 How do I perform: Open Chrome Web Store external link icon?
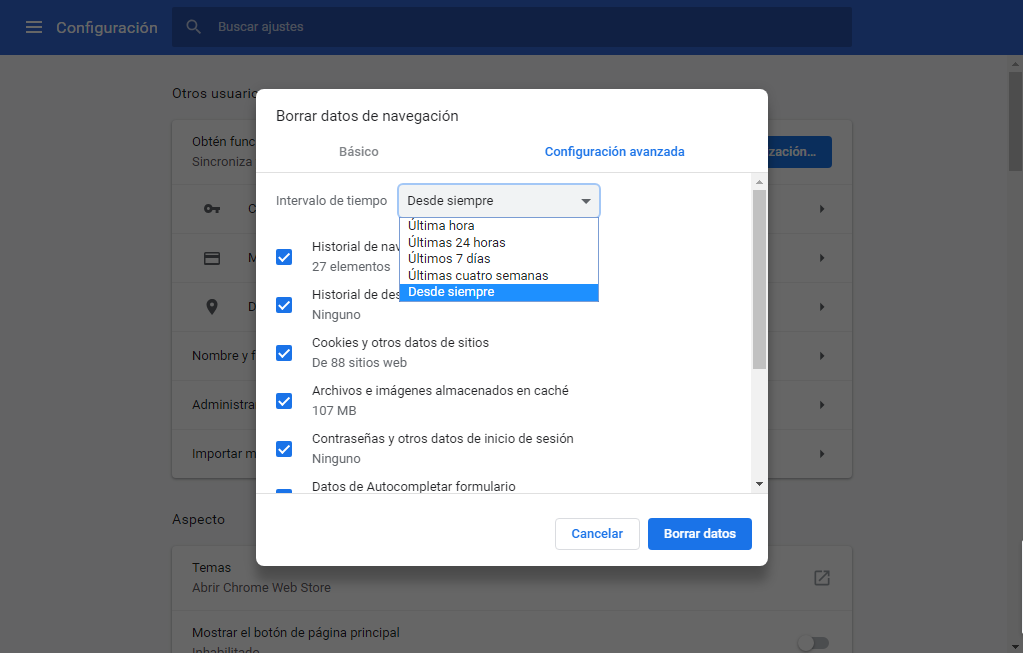821,577
